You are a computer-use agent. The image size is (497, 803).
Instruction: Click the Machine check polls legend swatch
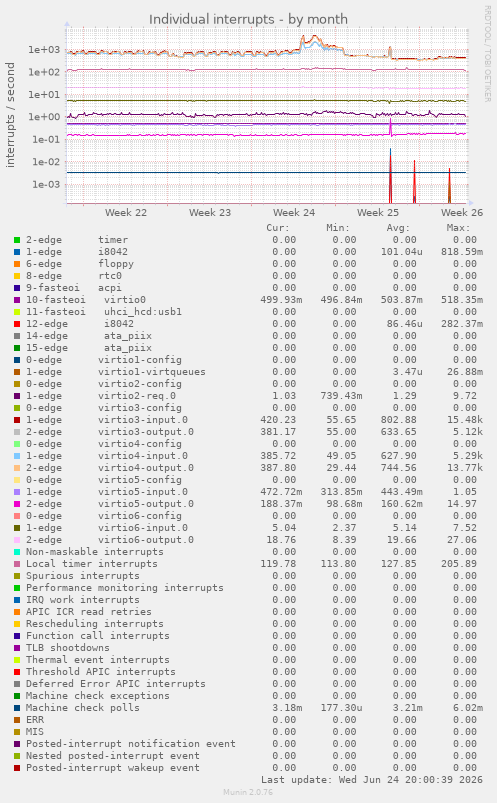tap(17, 708)
